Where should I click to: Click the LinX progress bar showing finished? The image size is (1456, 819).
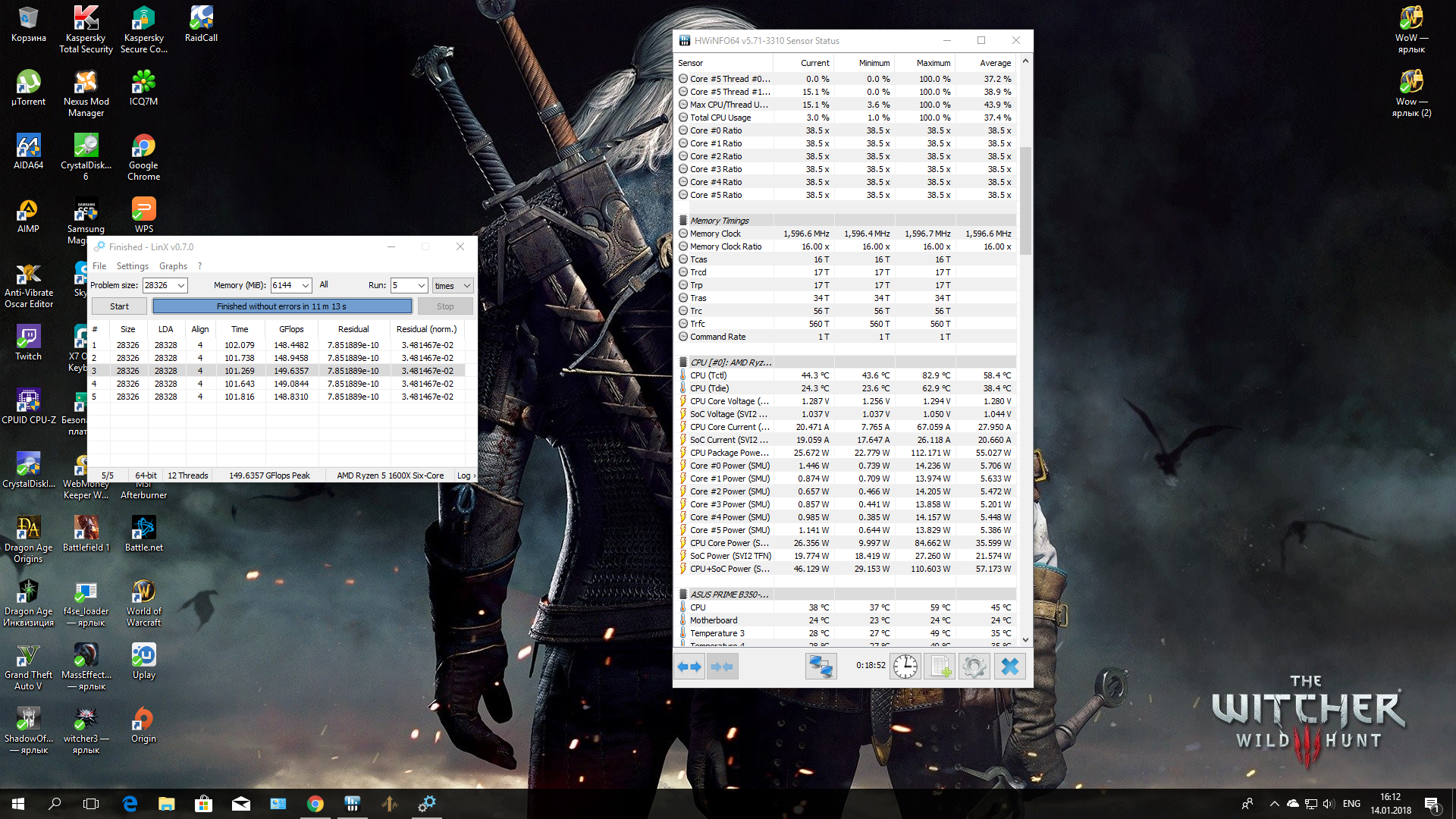click(282, 306)
